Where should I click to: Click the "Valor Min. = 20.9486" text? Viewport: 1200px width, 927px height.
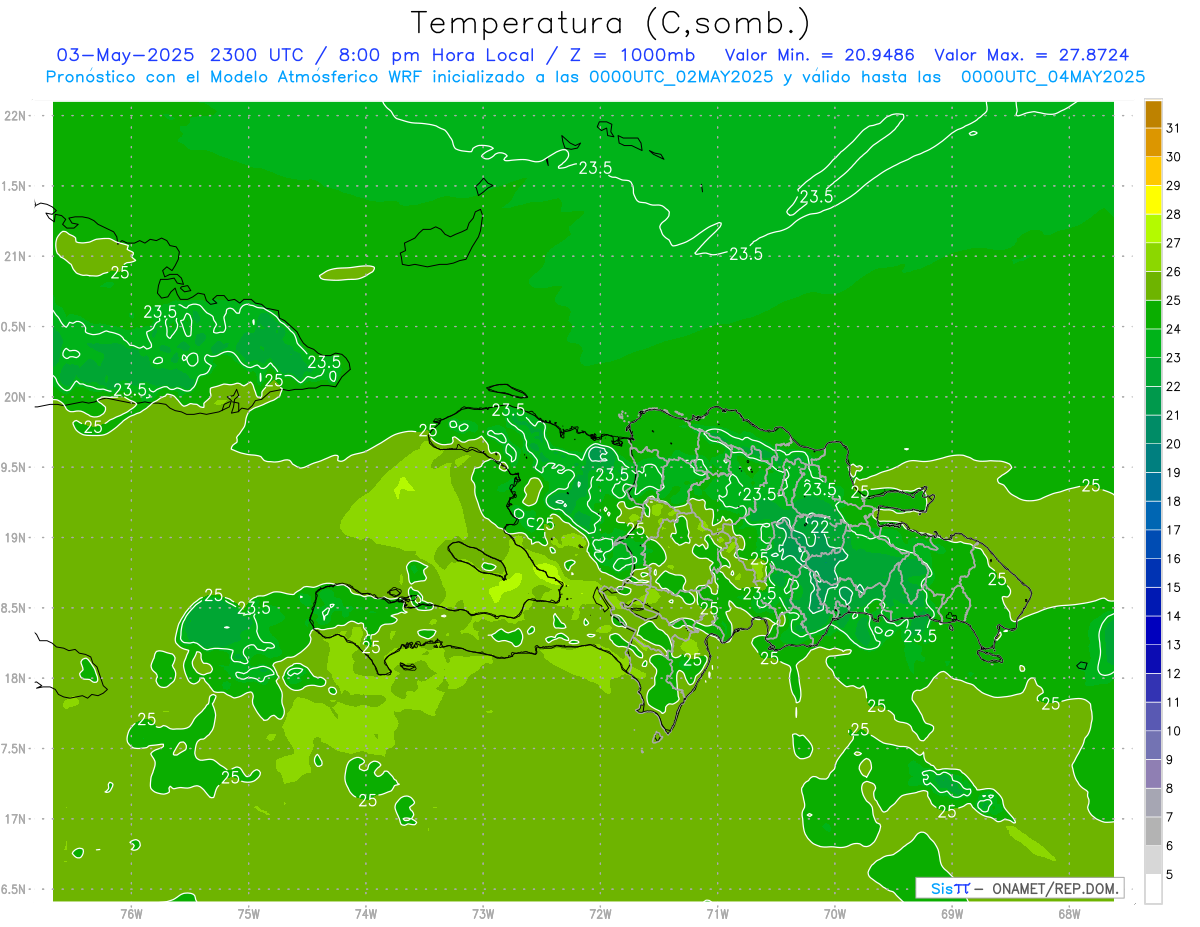pyautogui.click(x=819, y=55)
